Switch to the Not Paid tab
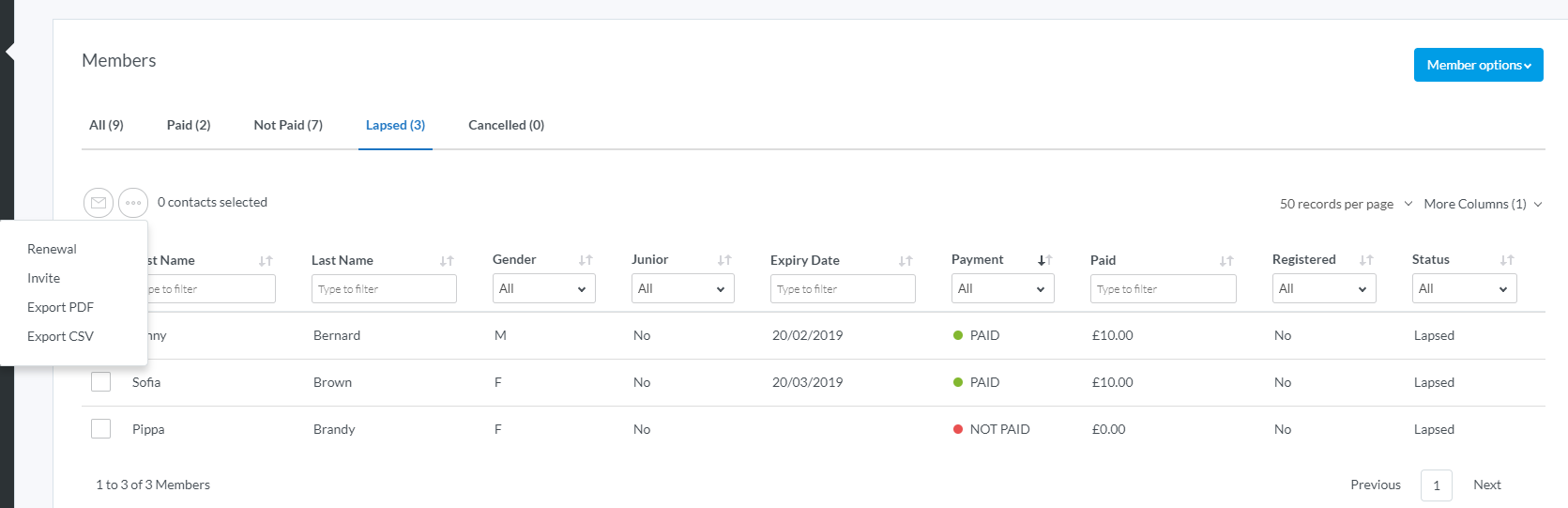 (288, 125)
